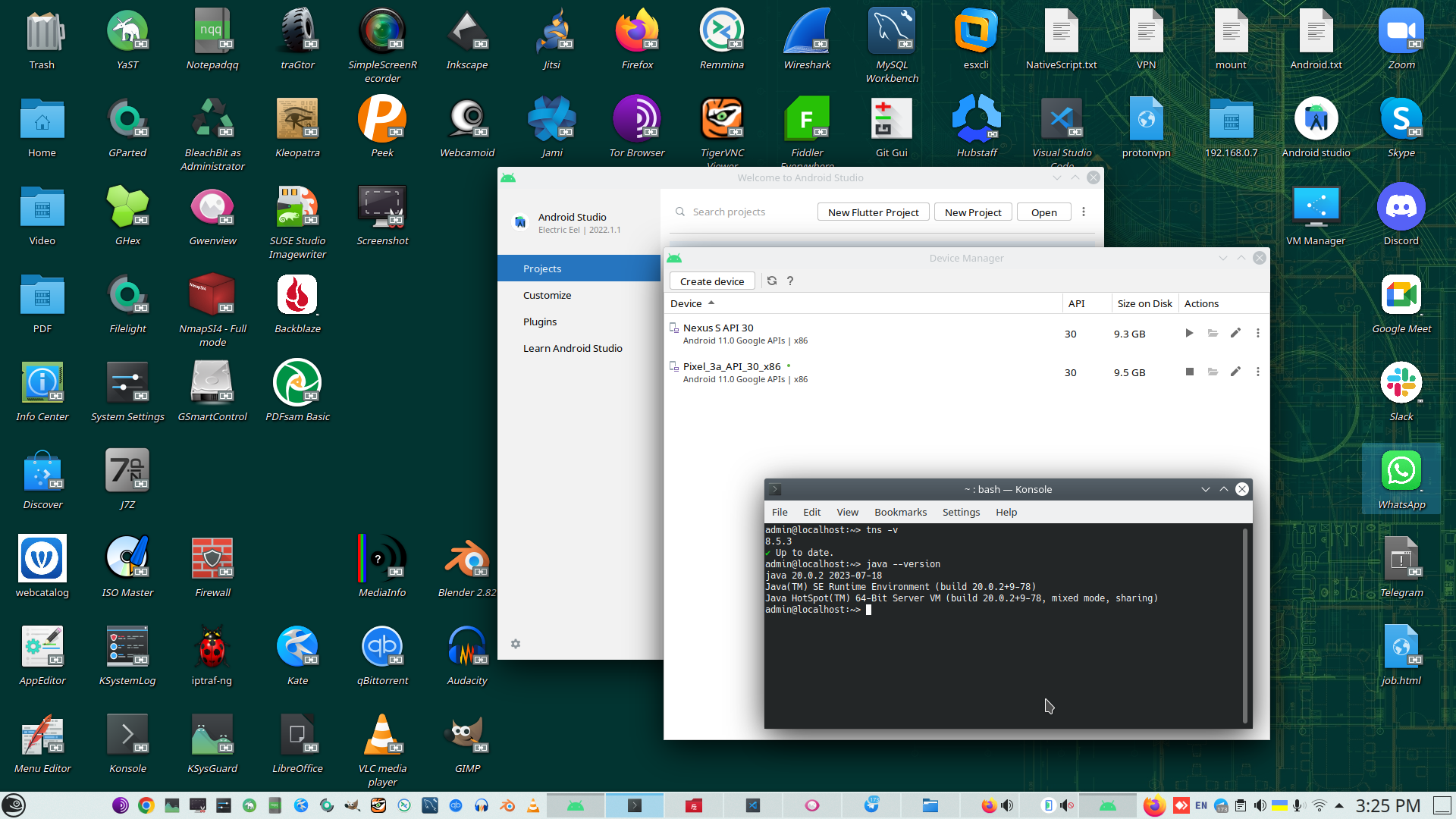Open Konsole Bookmarks menu
Viewport: 1456px width, 819px height.
900,512
